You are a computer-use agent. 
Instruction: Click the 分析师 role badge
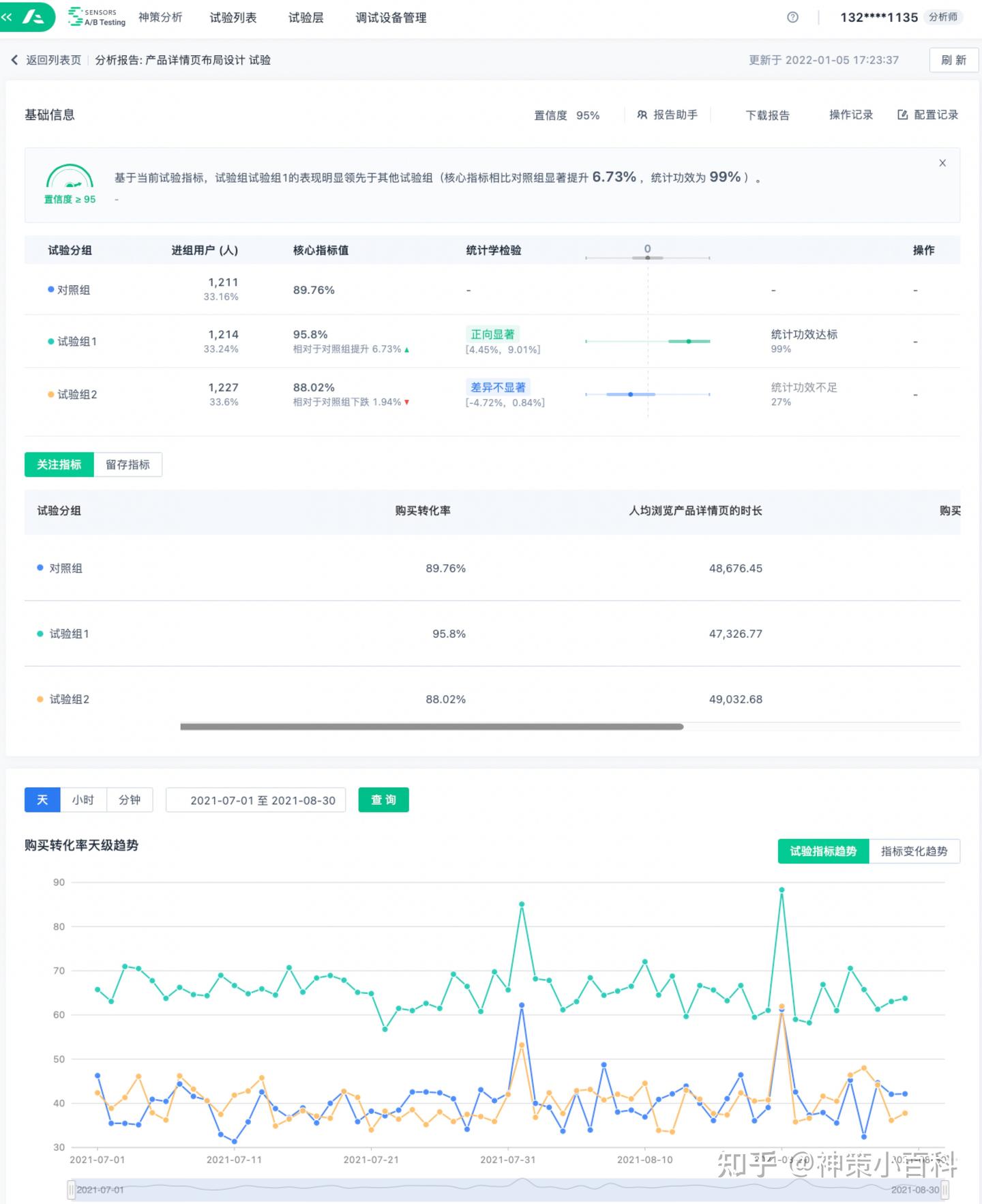coord(943,17)
